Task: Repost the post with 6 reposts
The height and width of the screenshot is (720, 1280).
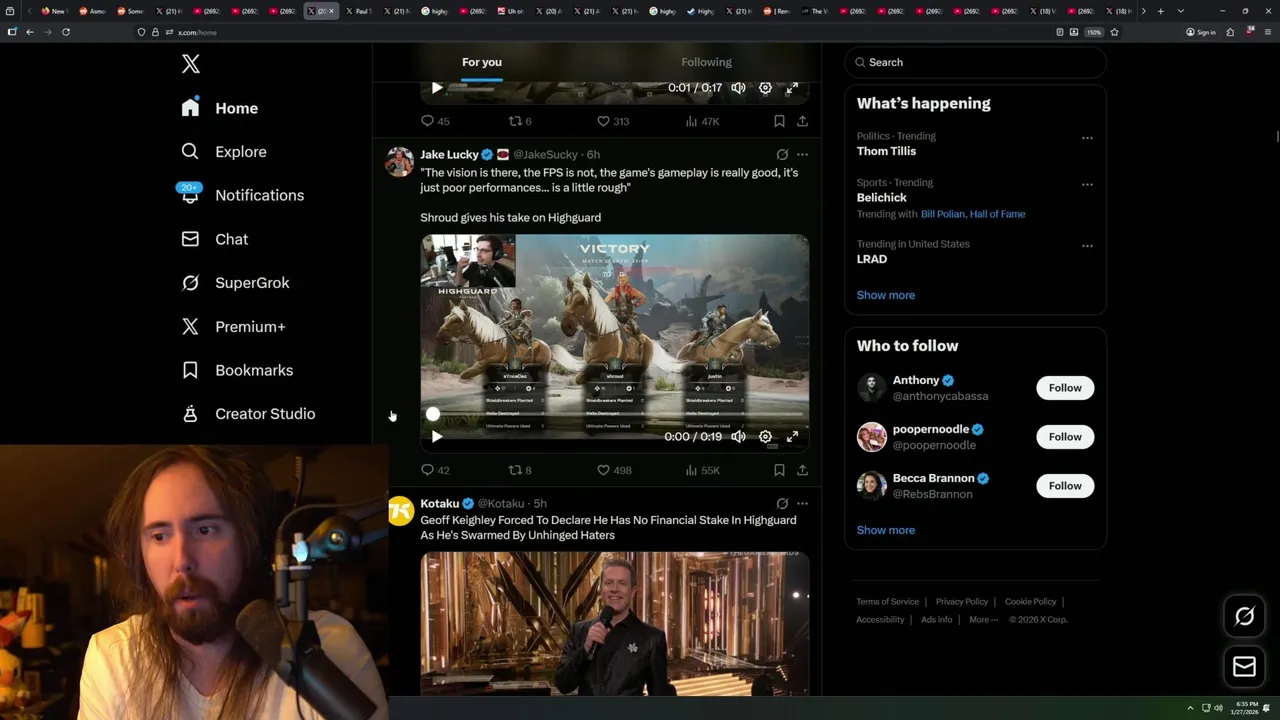Action: (x=520, y=121)
